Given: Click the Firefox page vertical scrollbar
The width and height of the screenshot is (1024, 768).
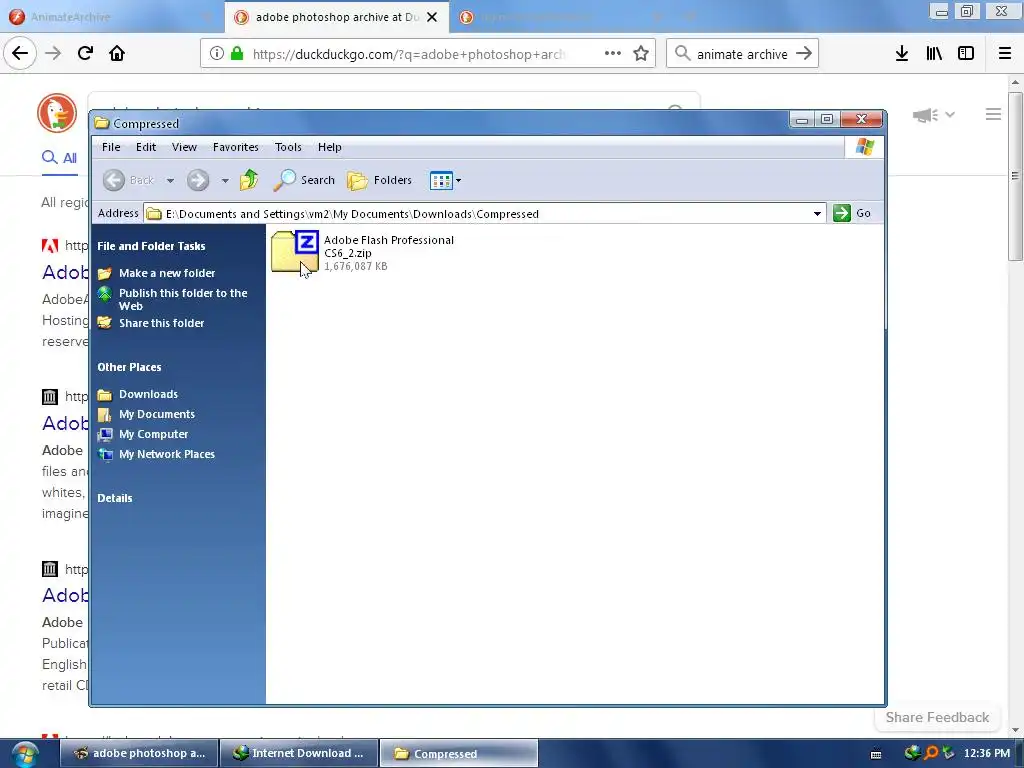Looking at the screenshot, I should pyautogui.click(x=1015, y=176).
